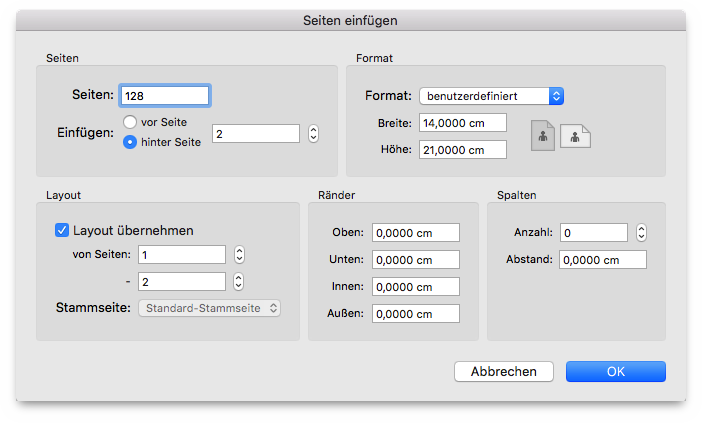702x423 pixels.
Task: Select portrait page orientation icon
Action: tap(543, 135)
